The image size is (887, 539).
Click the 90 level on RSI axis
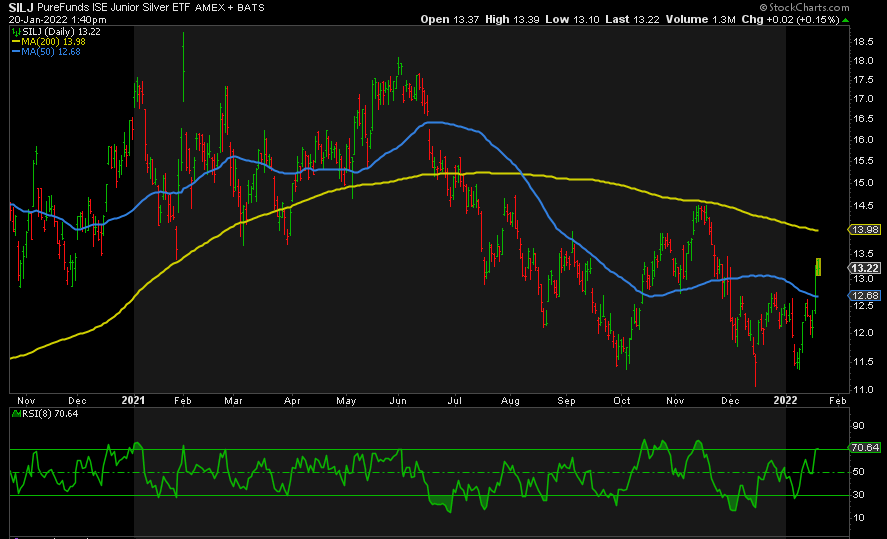coord(859,426)
